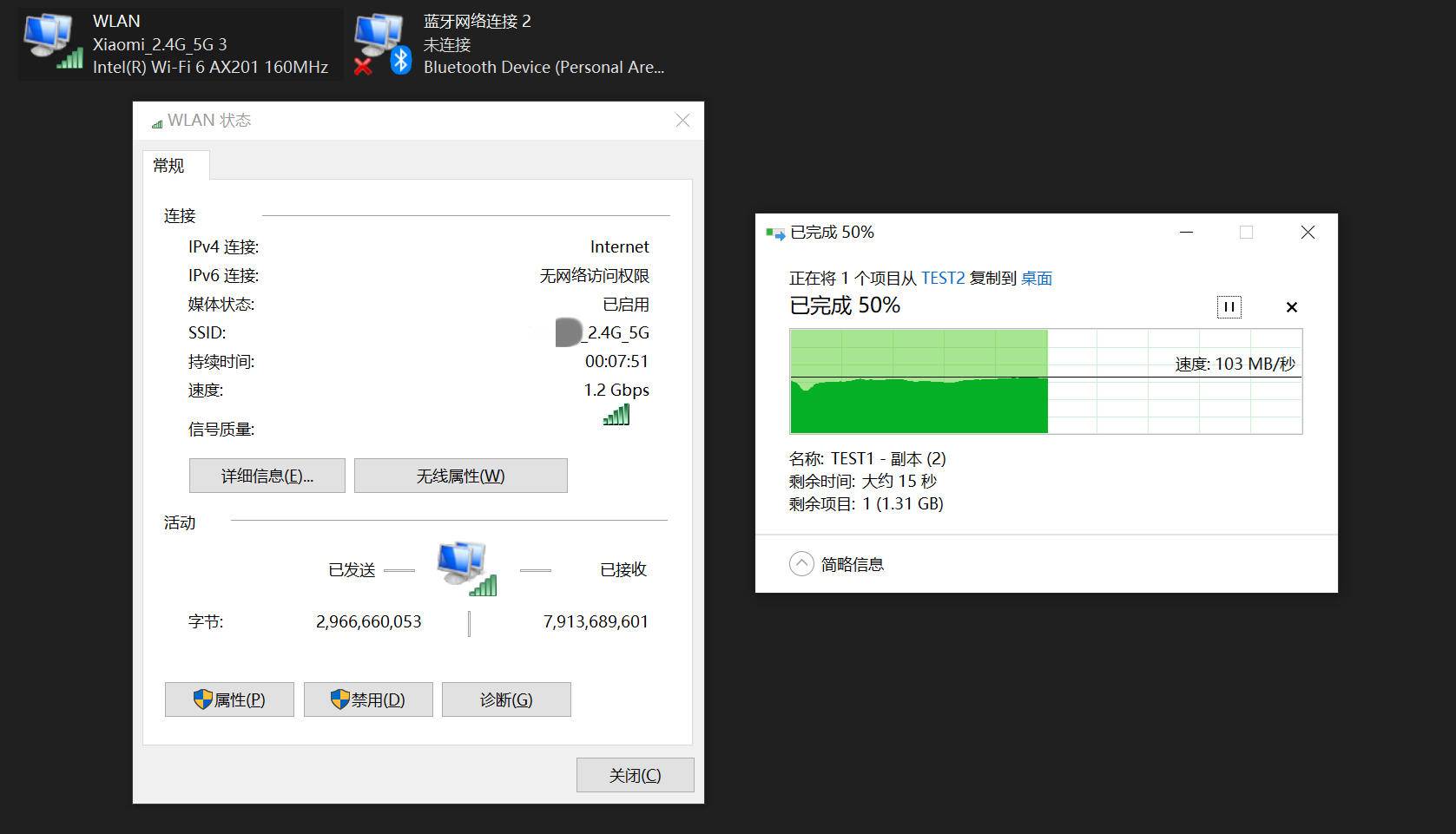Open the TEST2 source folder link
Image resolution: width=1456 pixels, height=834 pixels.
tap(943, 278)
